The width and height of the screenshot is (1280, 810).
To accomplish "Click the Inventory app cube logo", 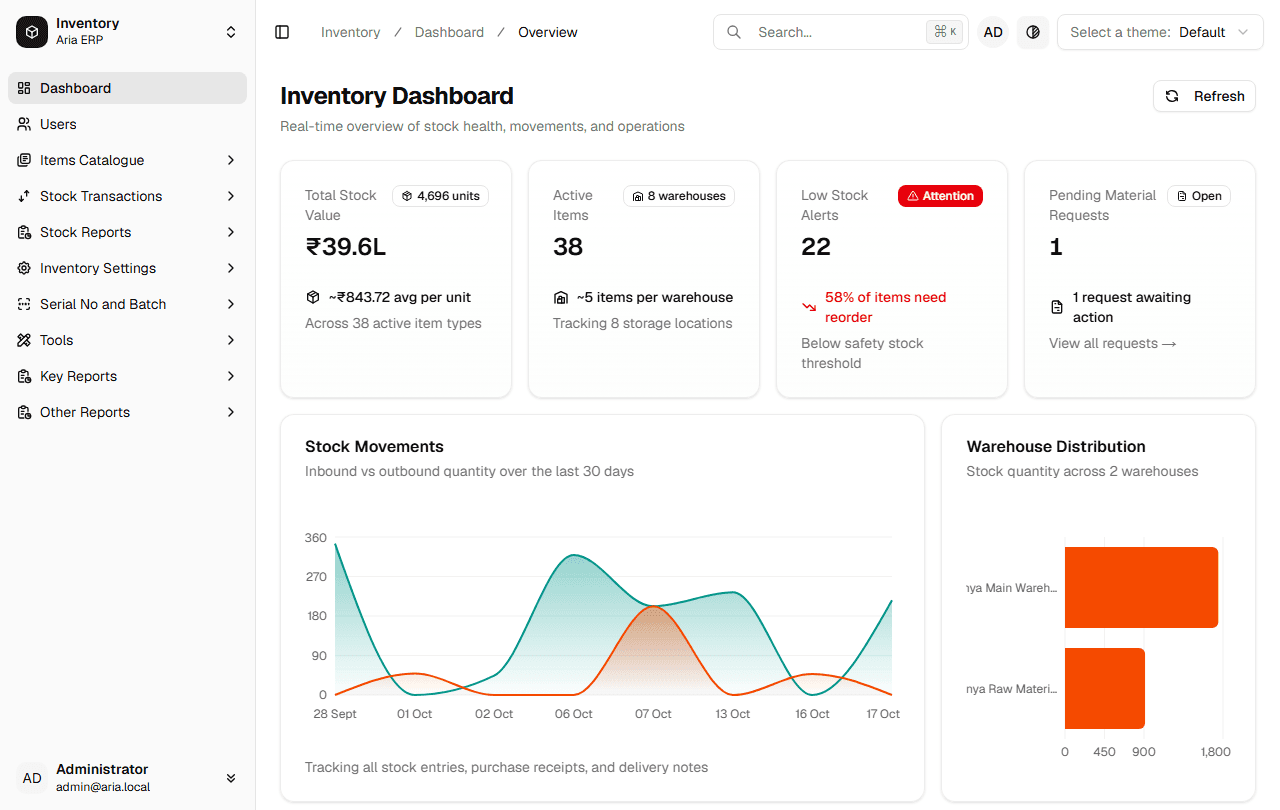I will [32, 32].
